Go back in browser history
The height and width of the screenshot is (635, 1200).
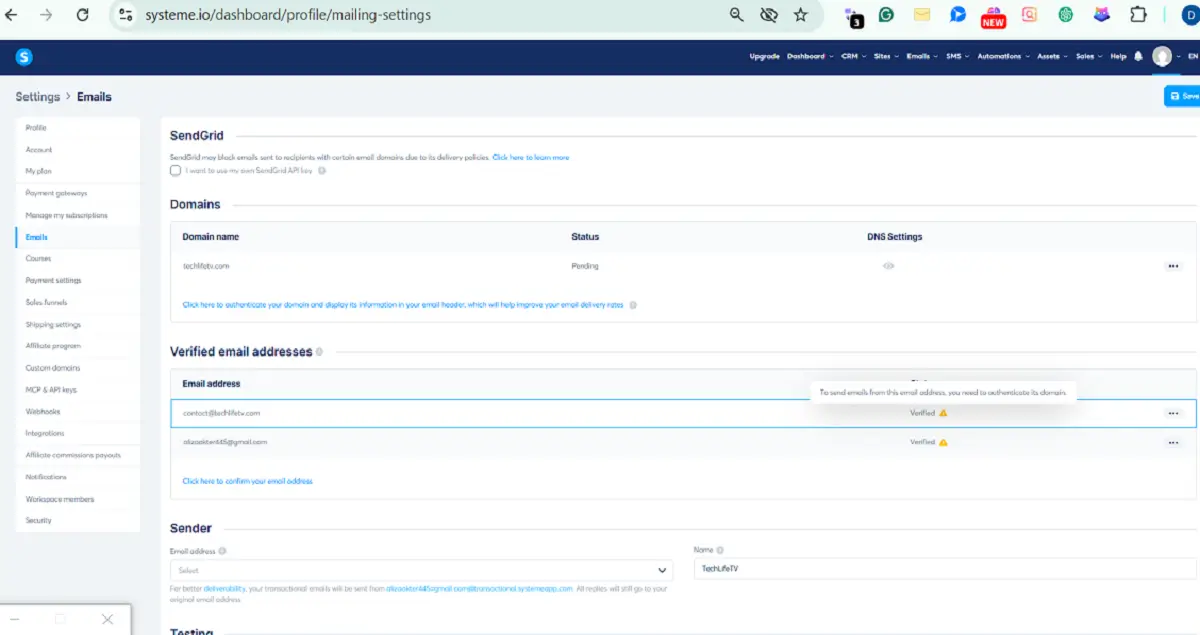[x=12, y=15]
